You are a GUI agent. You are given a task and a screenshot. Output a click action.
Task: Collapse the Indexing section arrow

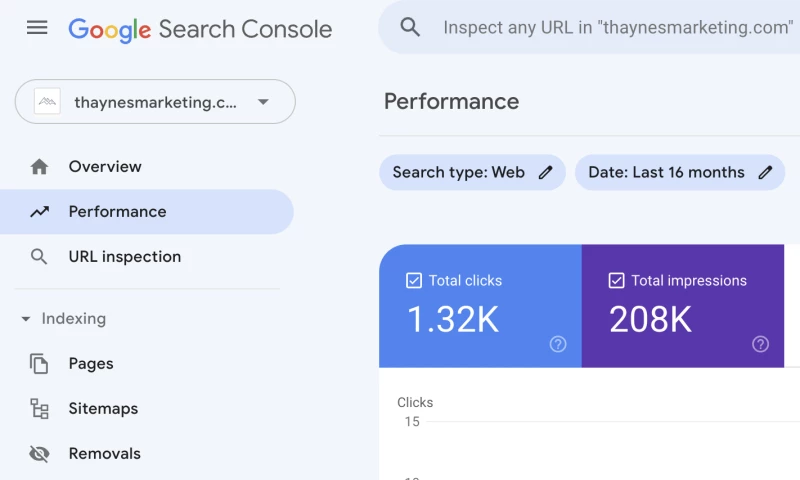pos(26,319)
